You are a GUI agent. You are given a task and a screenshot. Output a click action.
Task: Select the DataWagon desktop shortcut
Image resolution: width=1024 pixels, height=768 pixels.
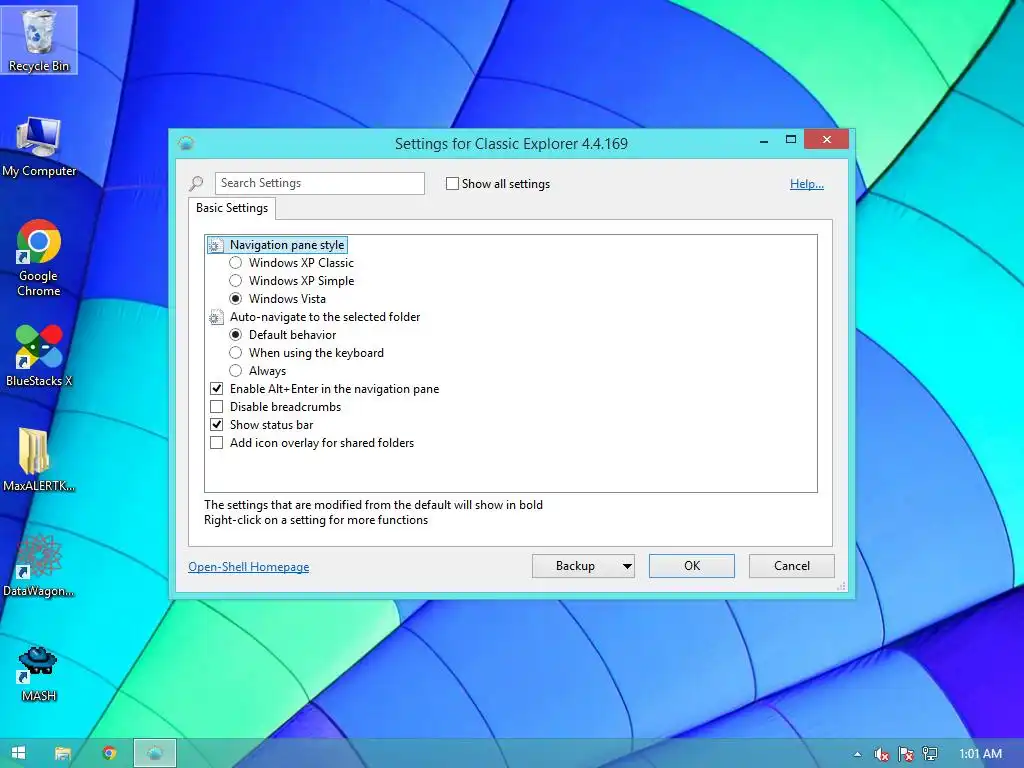pos(39,566)
